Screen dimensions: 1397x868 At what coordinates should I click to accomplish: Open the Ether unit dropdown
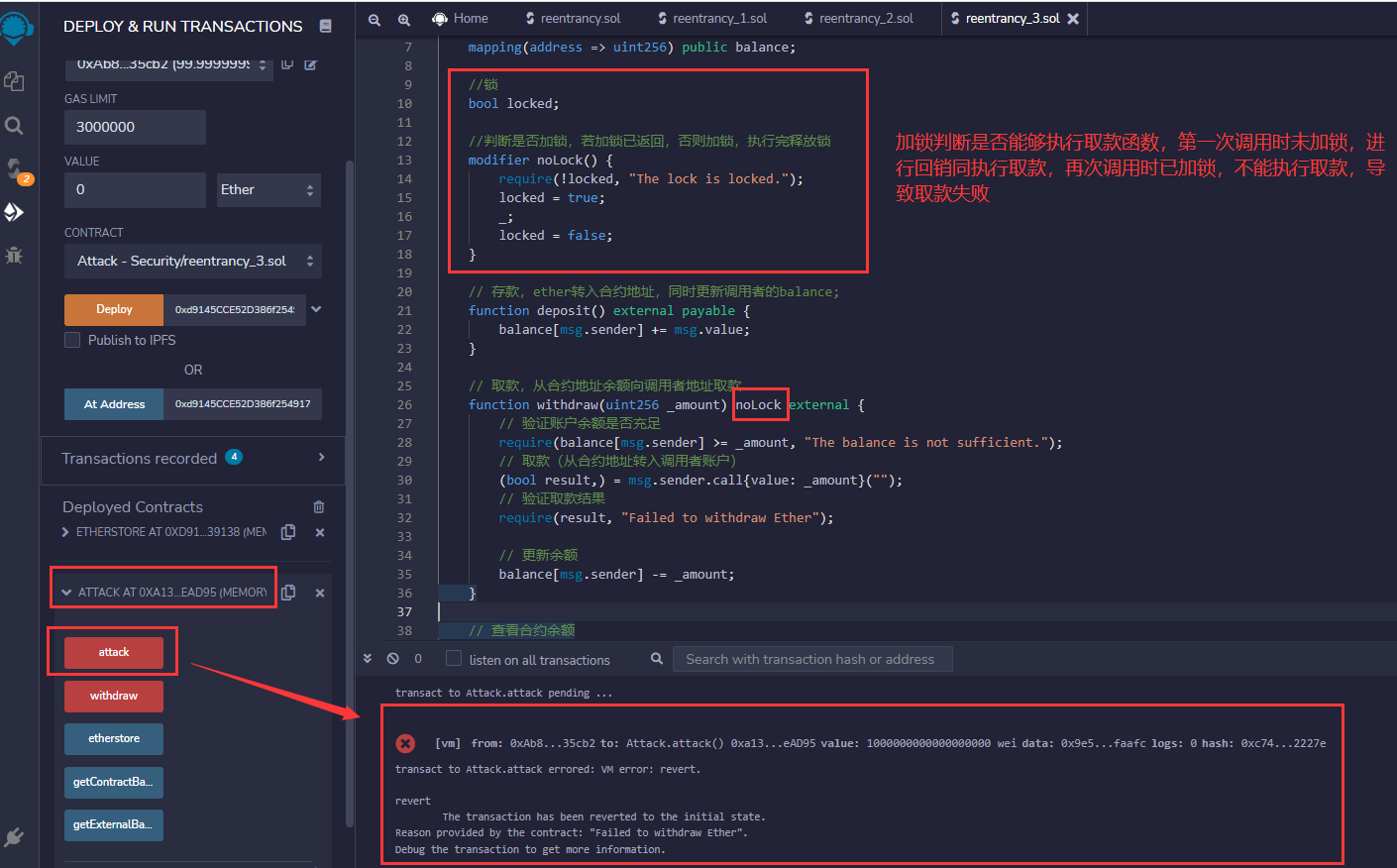coord(269,190)
